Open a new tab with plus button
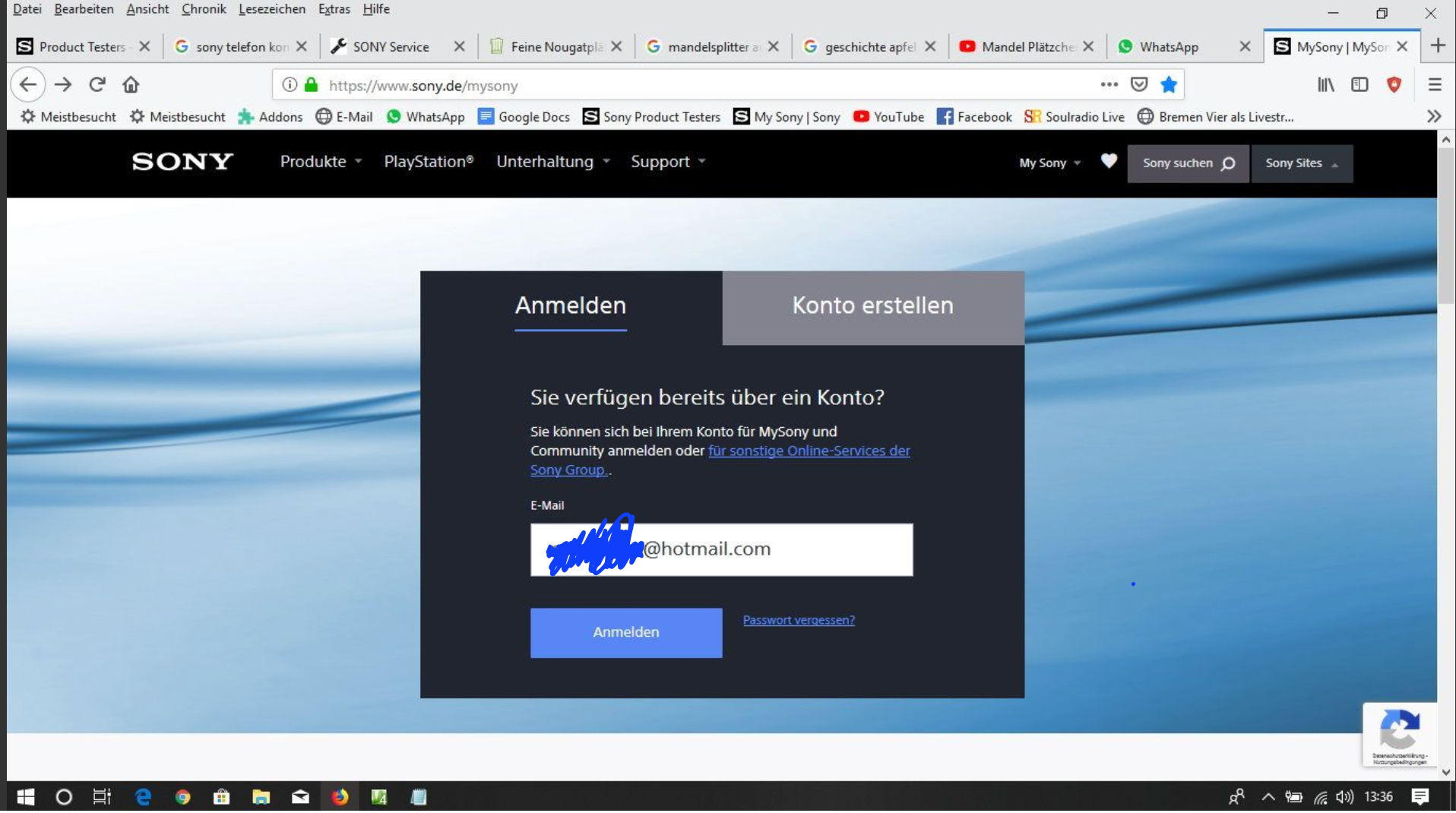Viewport: 1456px width, 813px height. tap(1437, 46)
